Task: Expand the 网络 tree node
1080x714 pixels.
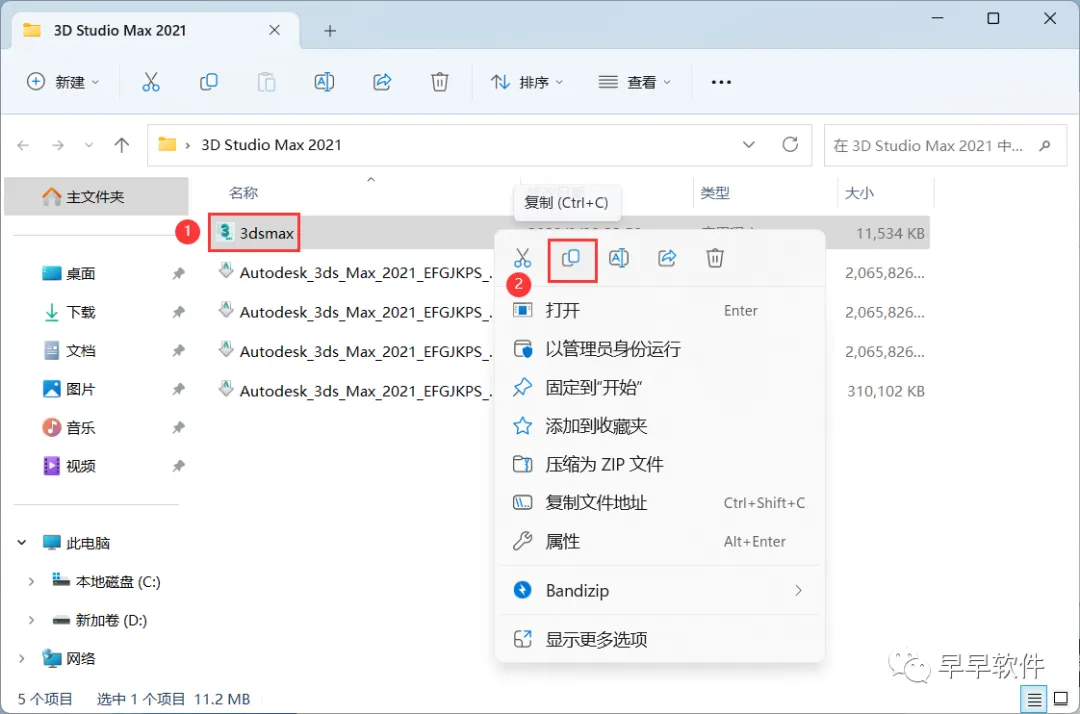Action: (x=22, y=659)
